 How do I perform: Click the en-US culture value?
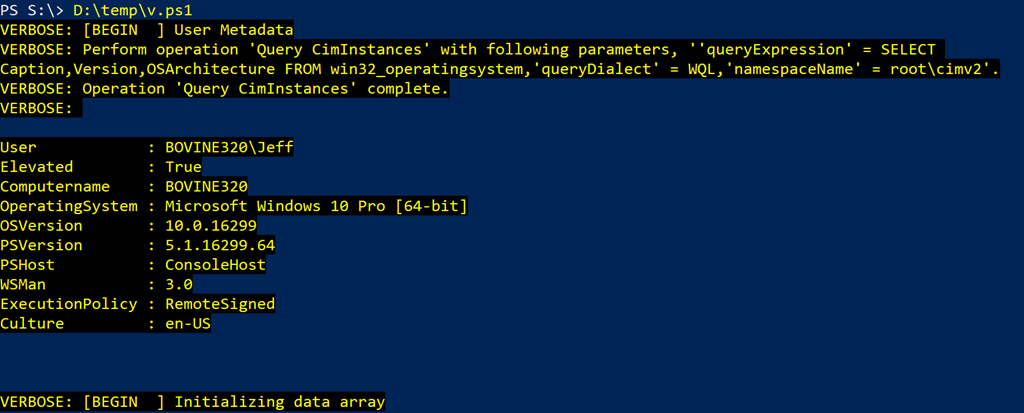point(188,323)
